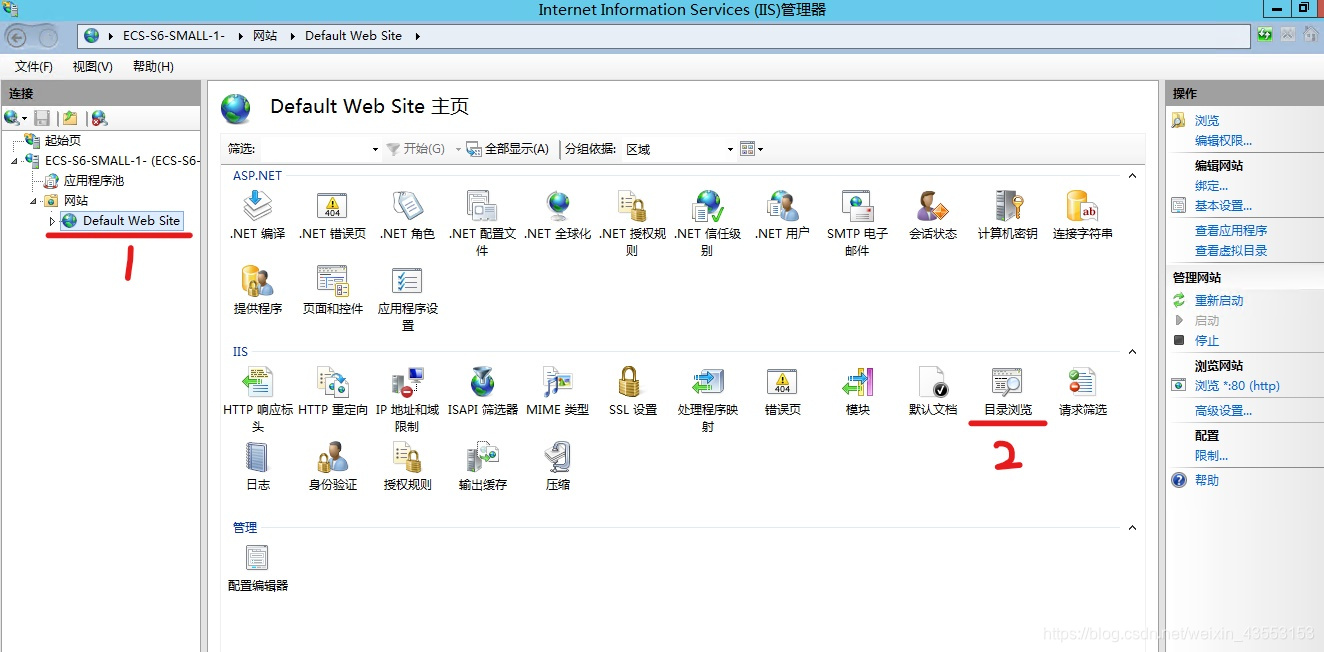
Task: Click the 重新启动 restart link
Action: [x=1219, y=301]
